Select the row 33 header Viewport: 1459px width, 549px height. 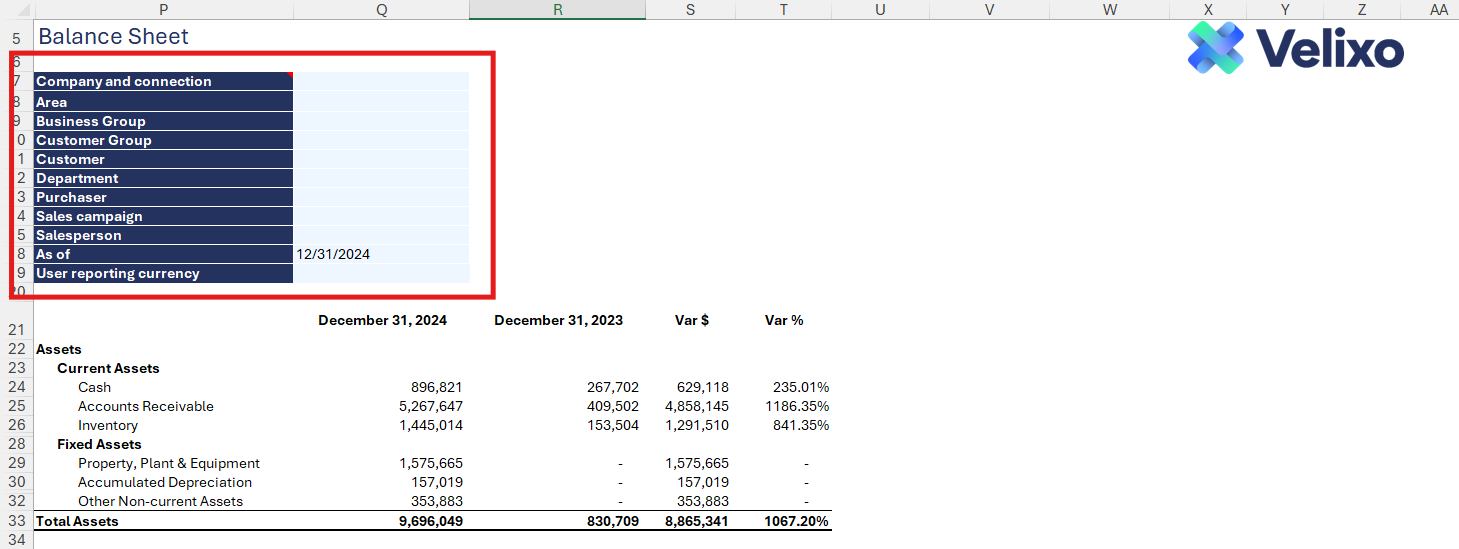16,521
